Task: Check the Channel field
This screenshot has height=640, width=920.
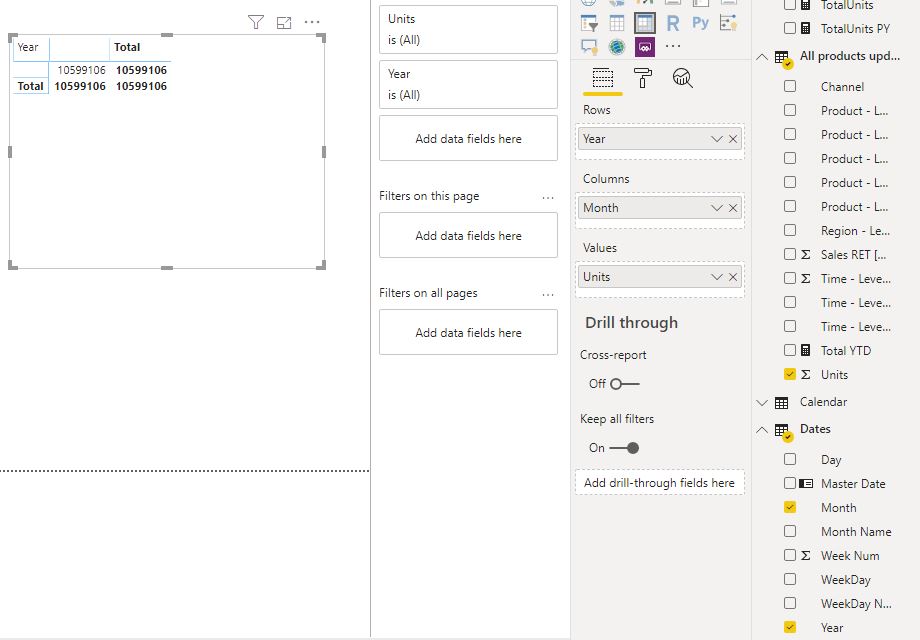Action: [x=790, y=86]
